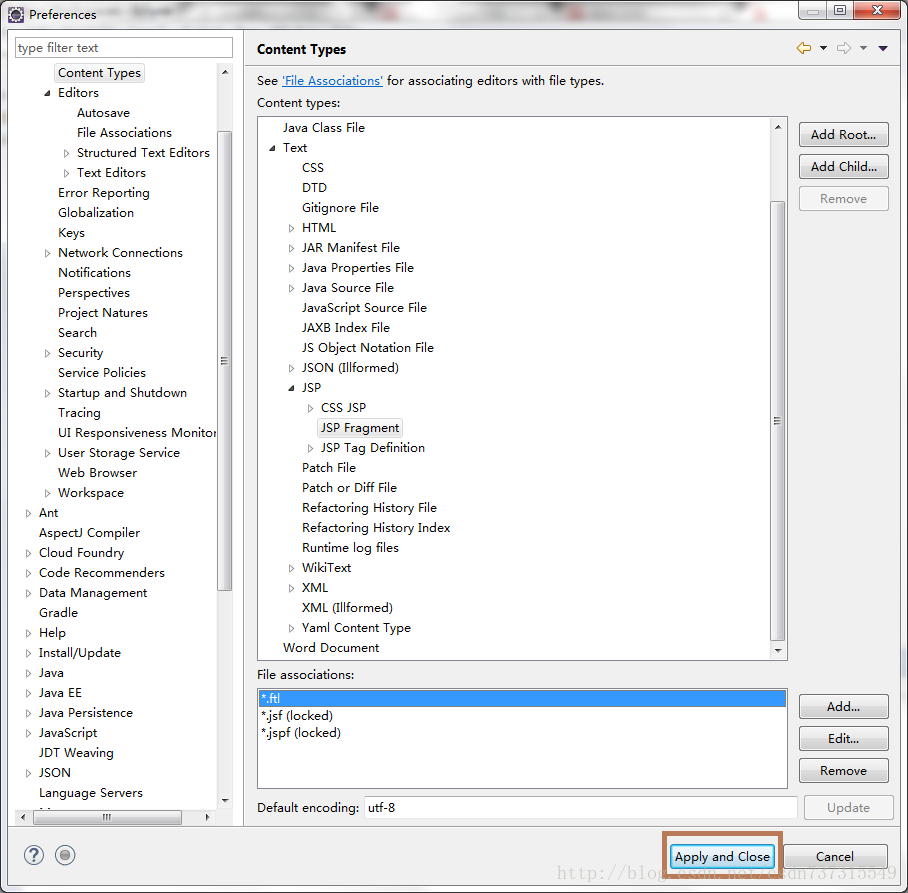Open the forward history dropdown arrow

coord(863,48)
